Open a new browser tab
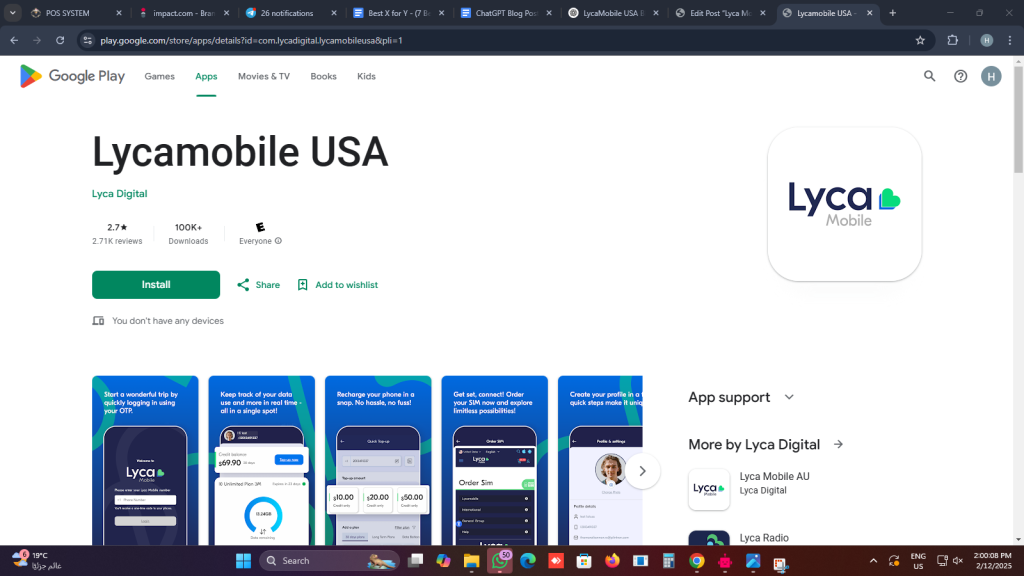Viewport: 1024px width, 576px height. click(x=893, y=13)
